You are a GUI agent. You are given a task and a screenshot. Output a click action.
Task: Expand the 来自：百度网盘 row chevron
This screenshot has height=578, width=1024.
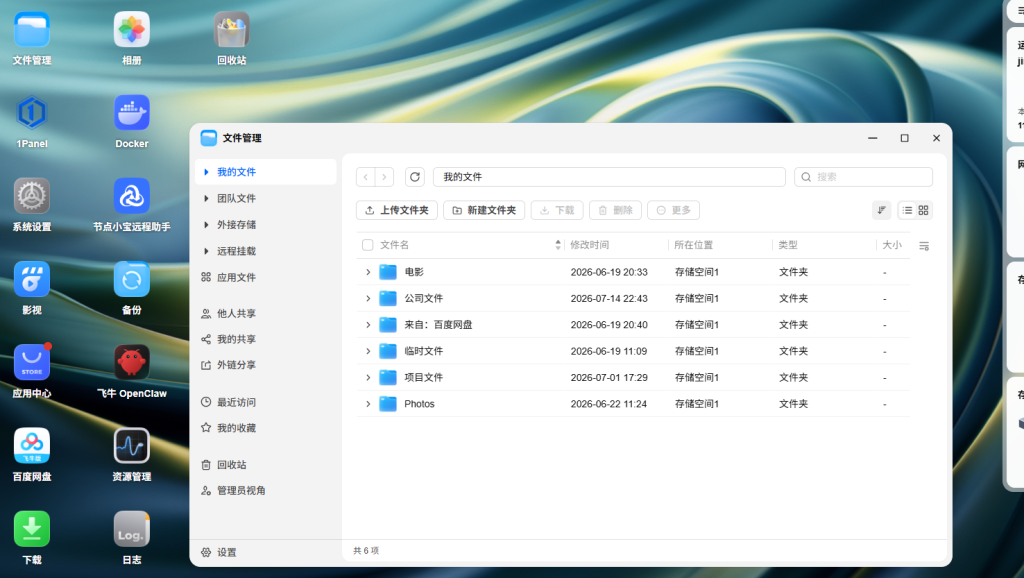point(368,325)
